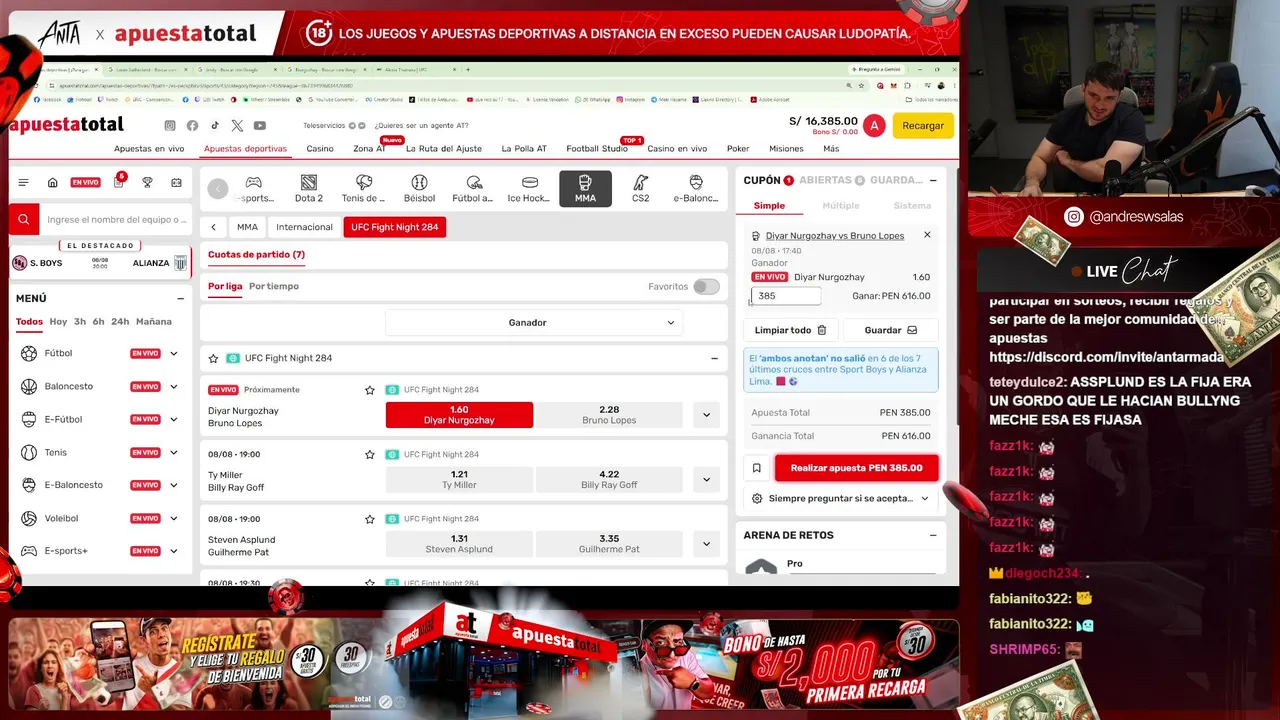
Task: Select the CS2 sport icon
Action: tap(641, 188)
